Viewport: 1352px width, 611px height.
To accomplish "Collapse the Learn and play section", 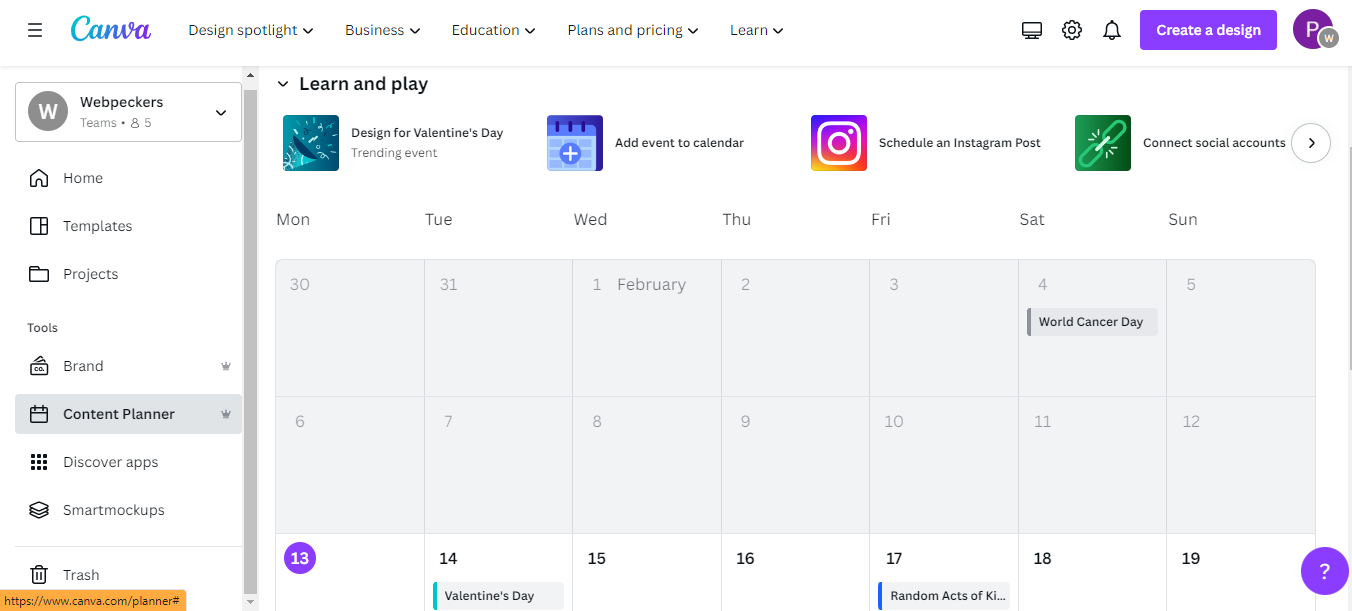I will coord(284,84).
